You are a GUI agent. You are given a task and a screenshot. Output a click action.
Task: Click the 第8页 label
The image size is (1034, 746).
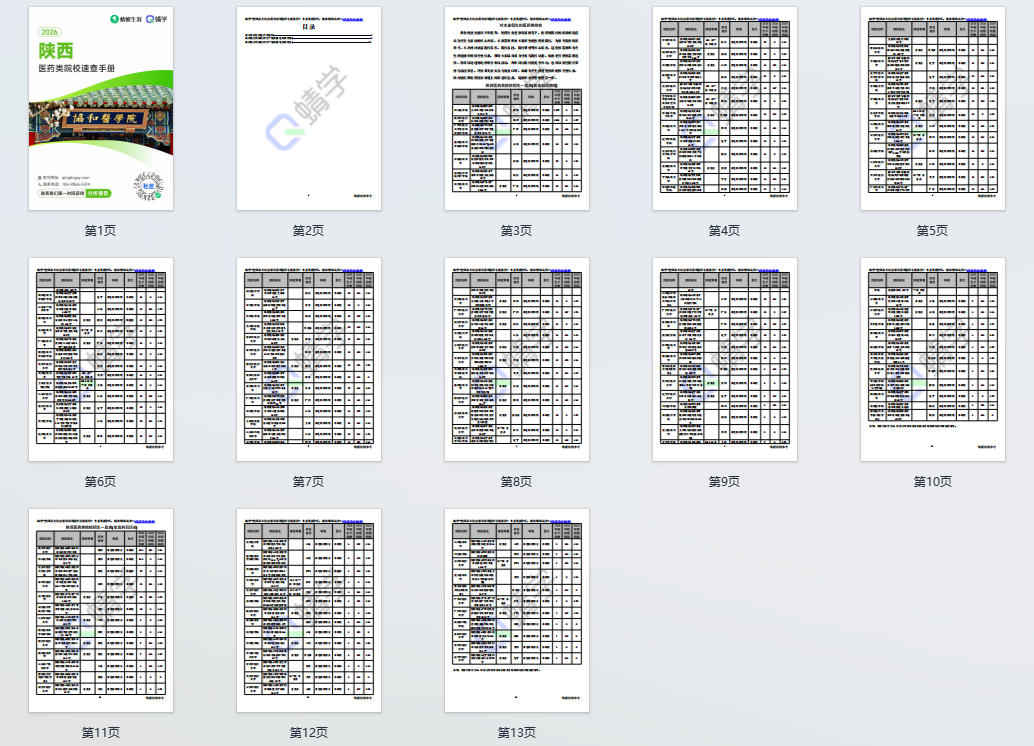[x=516, y=481]
